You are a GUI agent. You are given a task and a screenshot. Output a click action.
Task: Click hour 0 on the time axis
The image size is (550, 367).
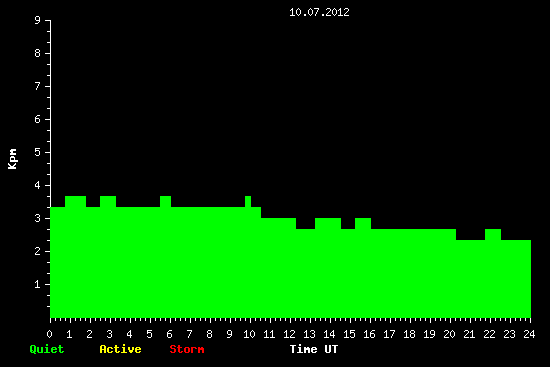49,334
